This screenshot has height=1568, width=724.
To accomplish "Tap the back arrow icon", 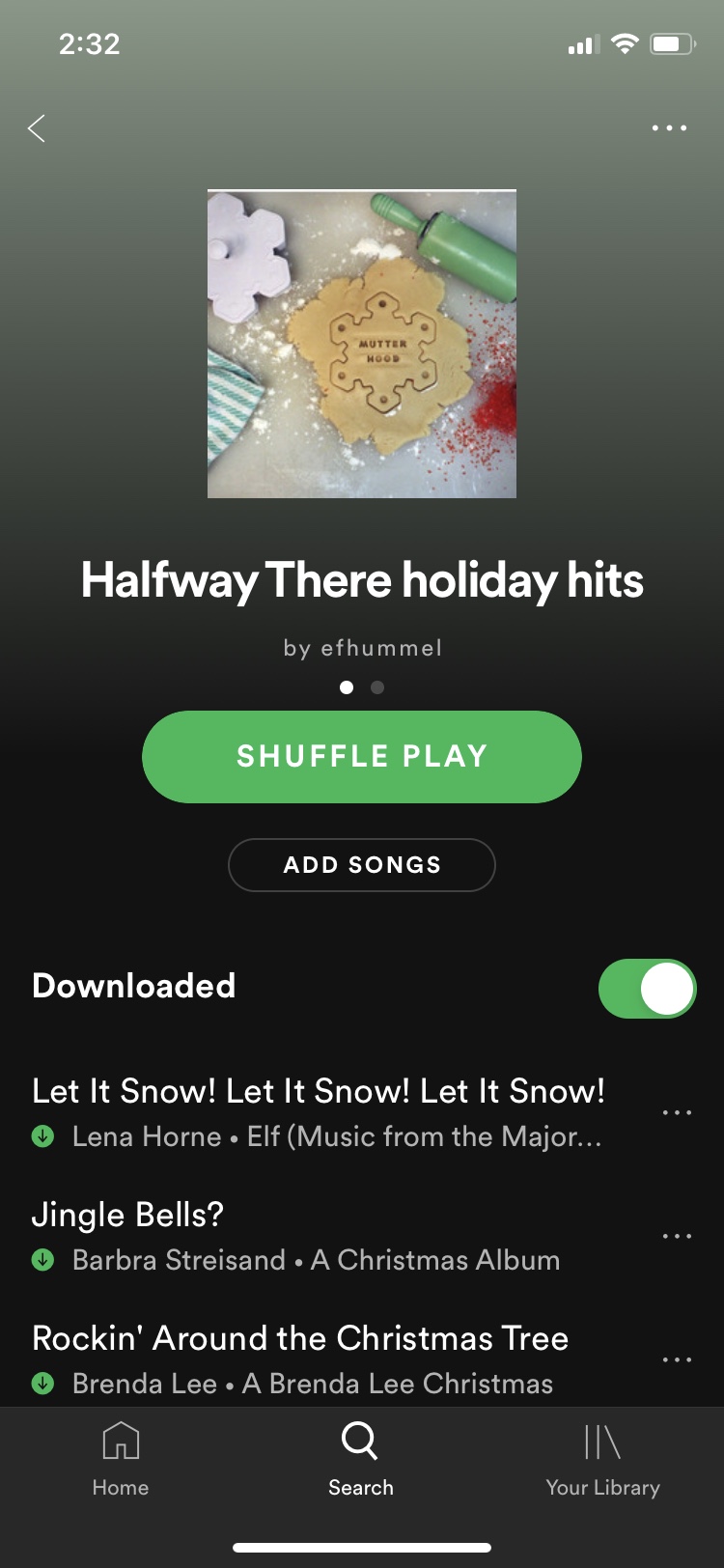I will 37,128.
